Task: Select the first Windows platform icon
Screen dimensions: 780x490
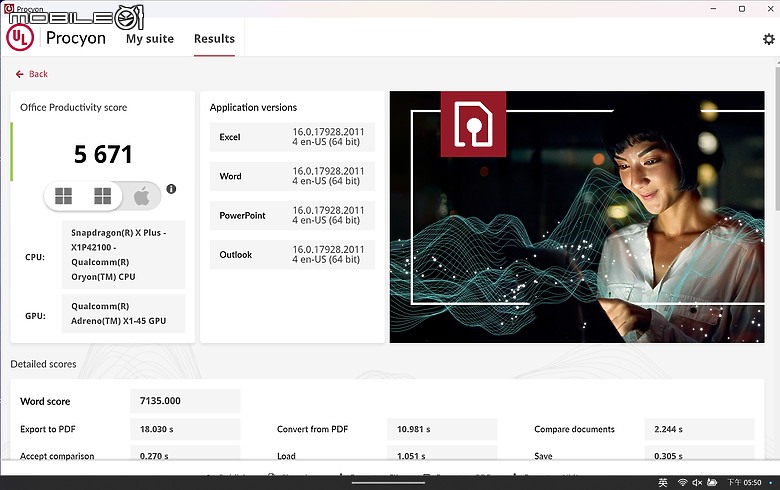Action: [63, 196]
